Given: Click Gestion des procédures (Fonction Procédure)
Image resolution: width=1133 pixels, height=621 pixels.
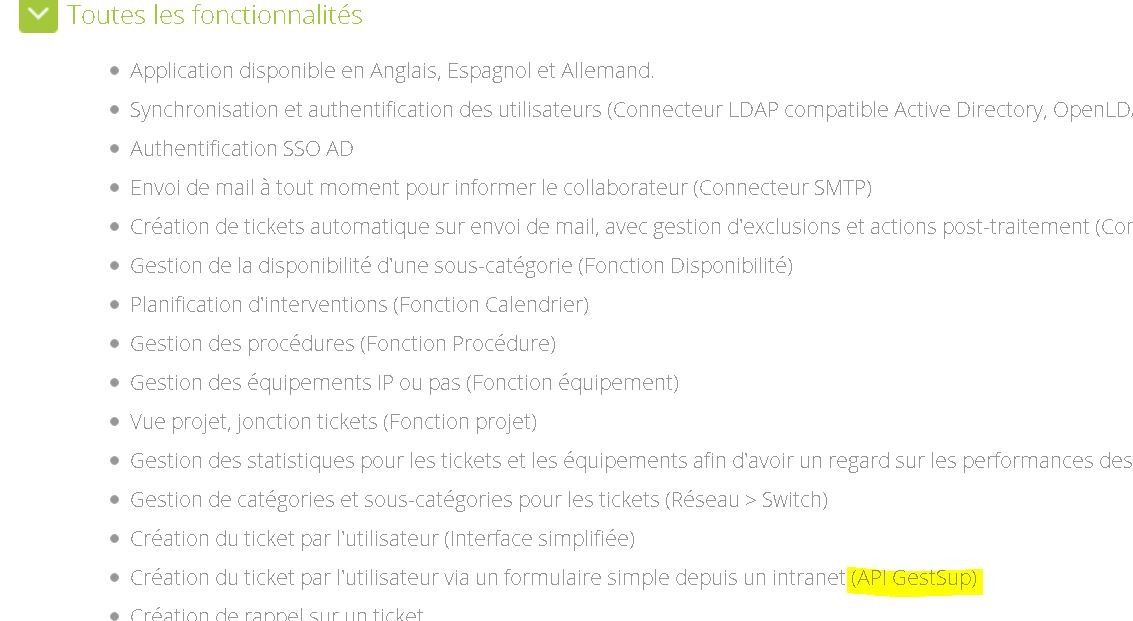Looking at the screenshot, I should (x=343, y=344).
